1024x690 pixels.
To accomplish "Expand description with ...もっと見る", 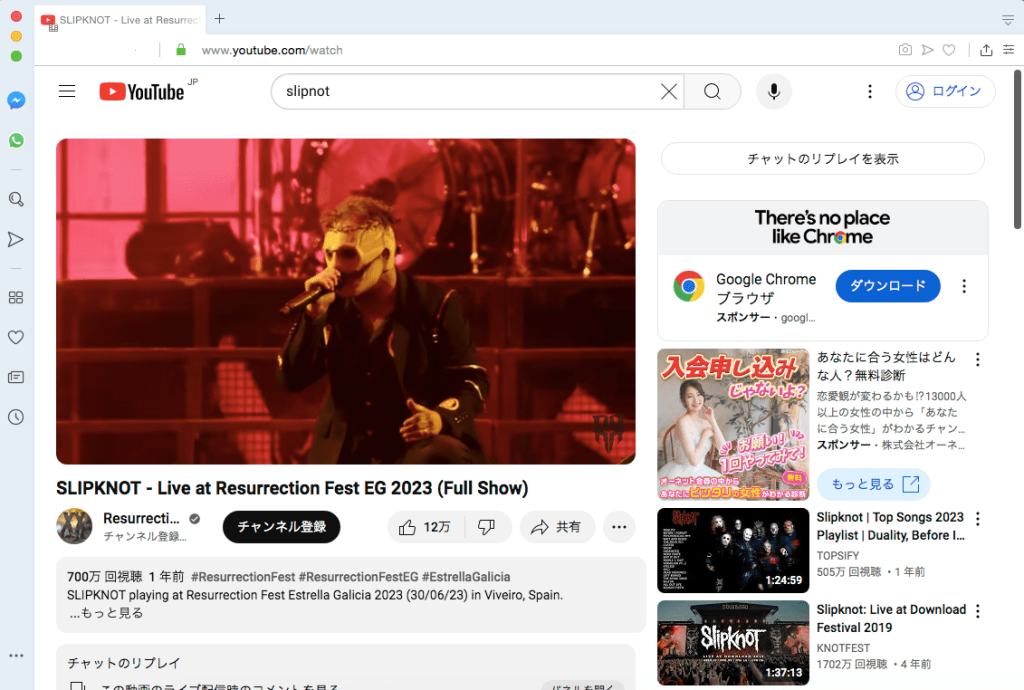I will 106,613.
